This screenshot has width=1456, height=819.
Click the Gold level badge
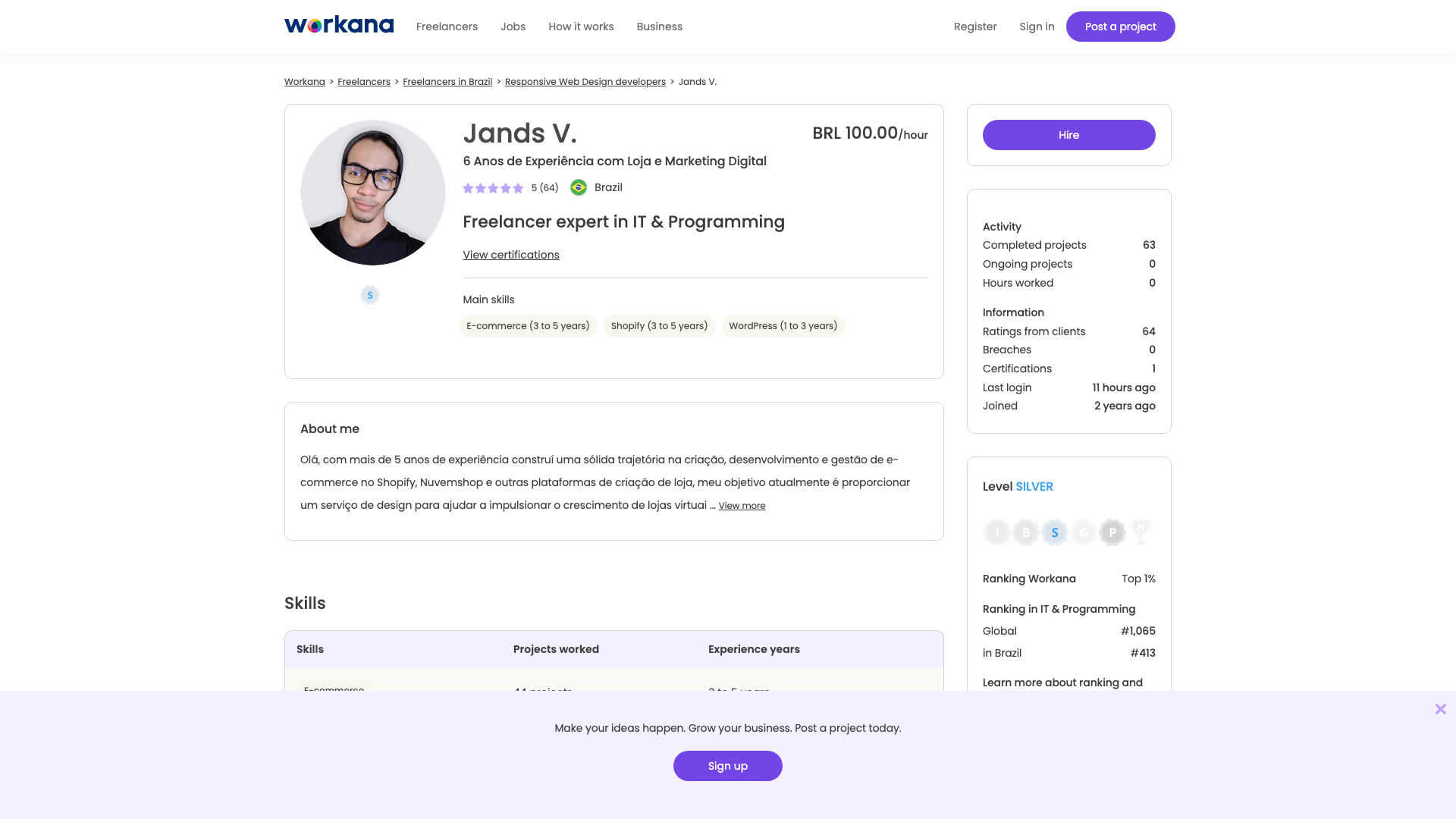click(1083, 532)
